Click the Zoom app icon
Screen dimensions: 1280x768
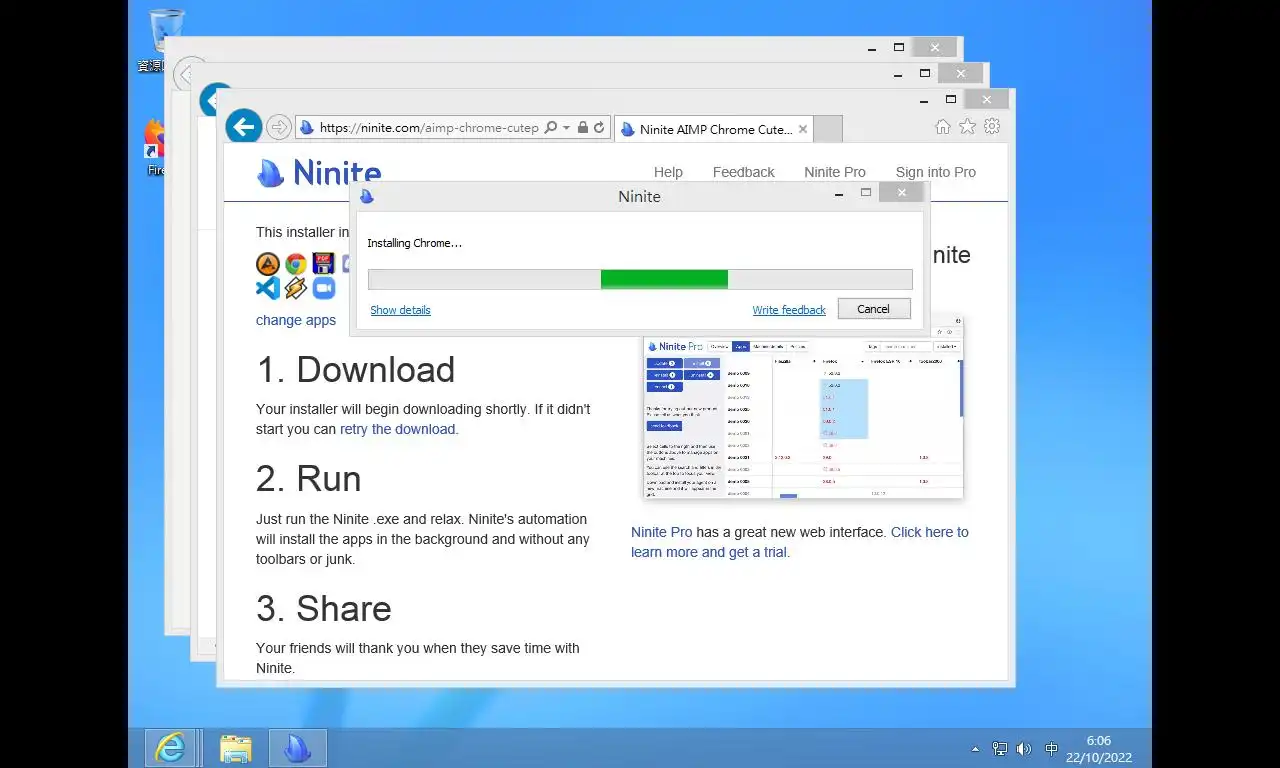pyautogui.click(x=323, y=288)
